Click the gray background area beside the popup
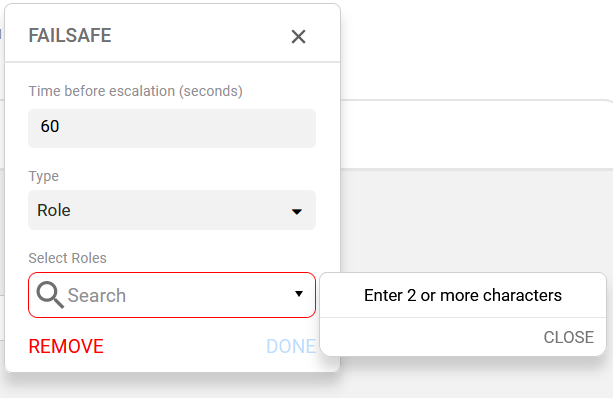The height and width of the screenshot is (398, 613). [476, 221]
